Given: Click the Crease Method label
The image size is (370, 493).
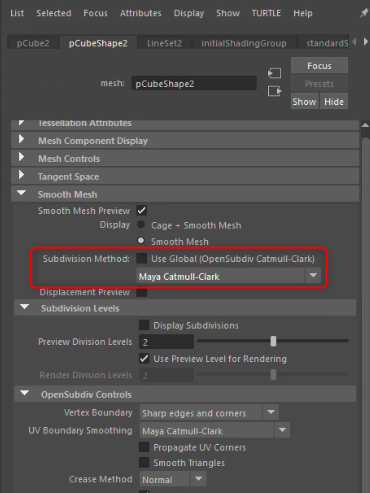Looking at the screenshot, I should pos(100,479).
